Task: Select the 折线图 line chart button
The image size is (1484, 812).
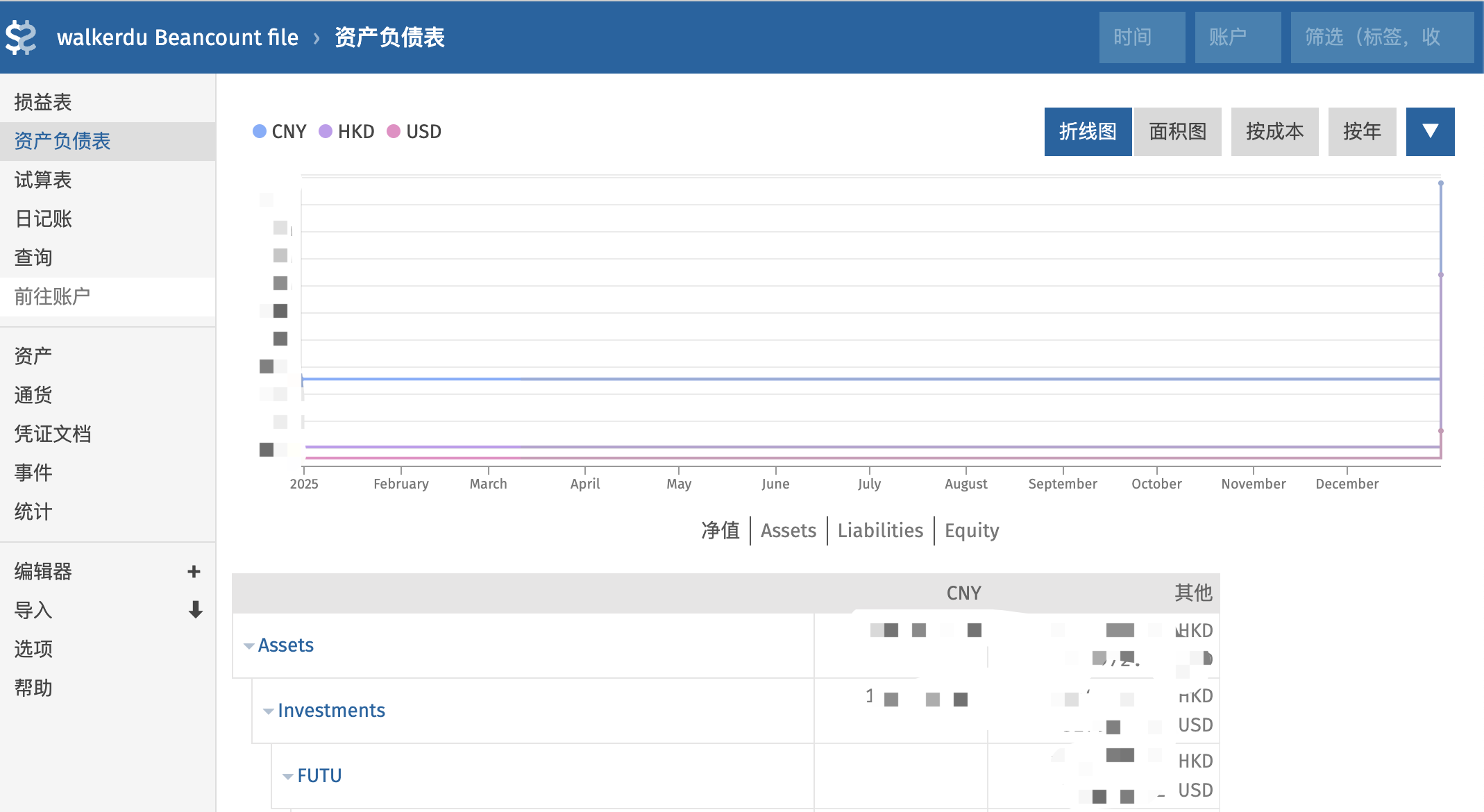Action: click(1088, 131)
